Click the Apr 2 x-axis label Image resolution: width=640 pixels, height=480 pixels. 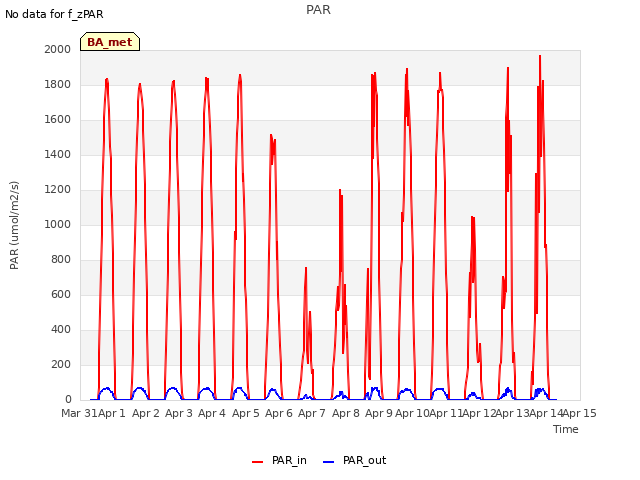(x=146, y=413)
